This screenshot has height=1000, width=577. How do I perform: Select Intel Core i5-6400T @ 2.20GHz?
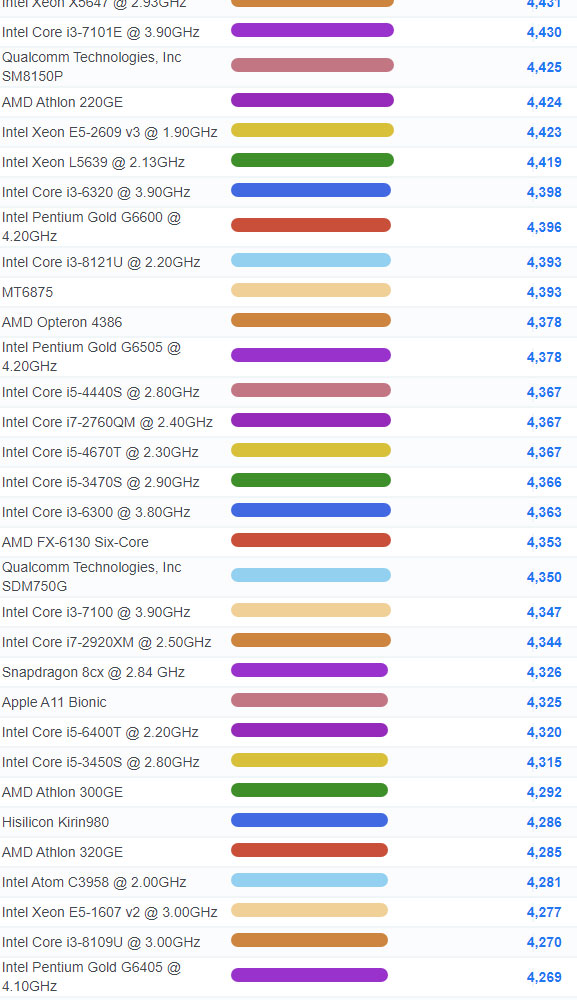(x=100, y=732)
